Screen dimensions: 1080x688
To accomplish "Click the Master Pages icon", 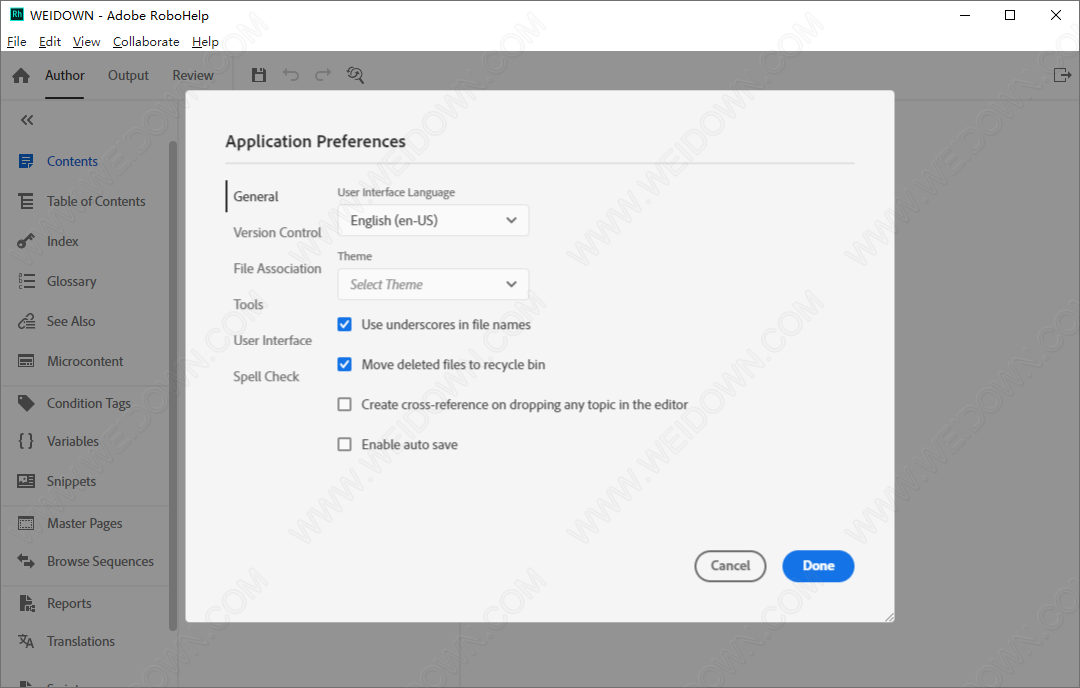I will coord(26,523).
